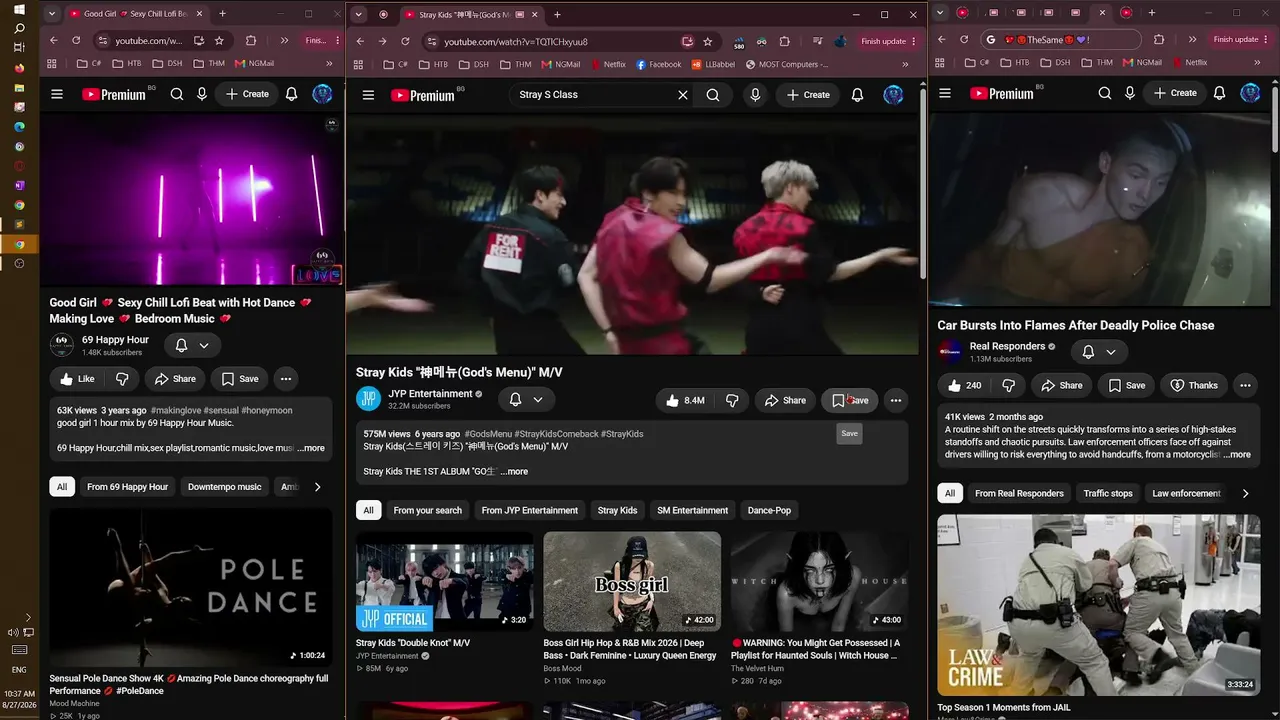Save the God's Menu video to a playlist
Image resolution: width=1280 pixels, height=720 pixels.
[x=850, y=400]
